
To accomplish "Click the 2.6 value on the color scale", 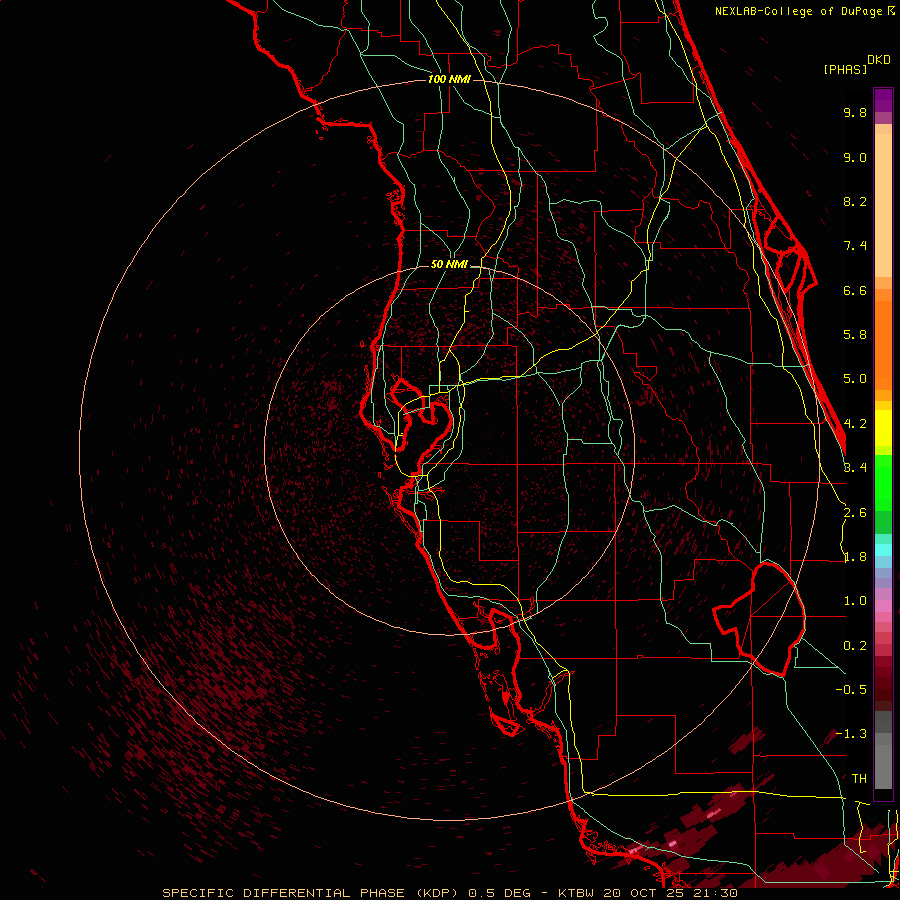I will pos(855,513).
